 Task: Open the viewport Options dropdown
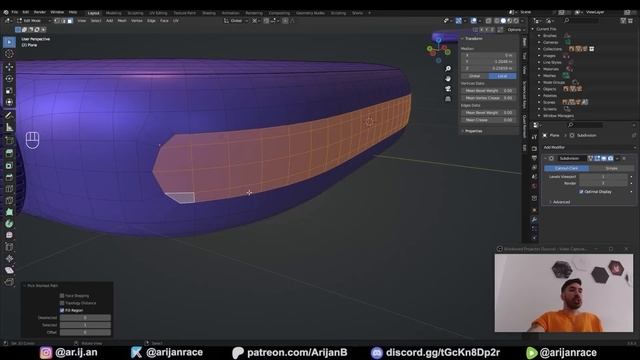click(x=516, y=30)
